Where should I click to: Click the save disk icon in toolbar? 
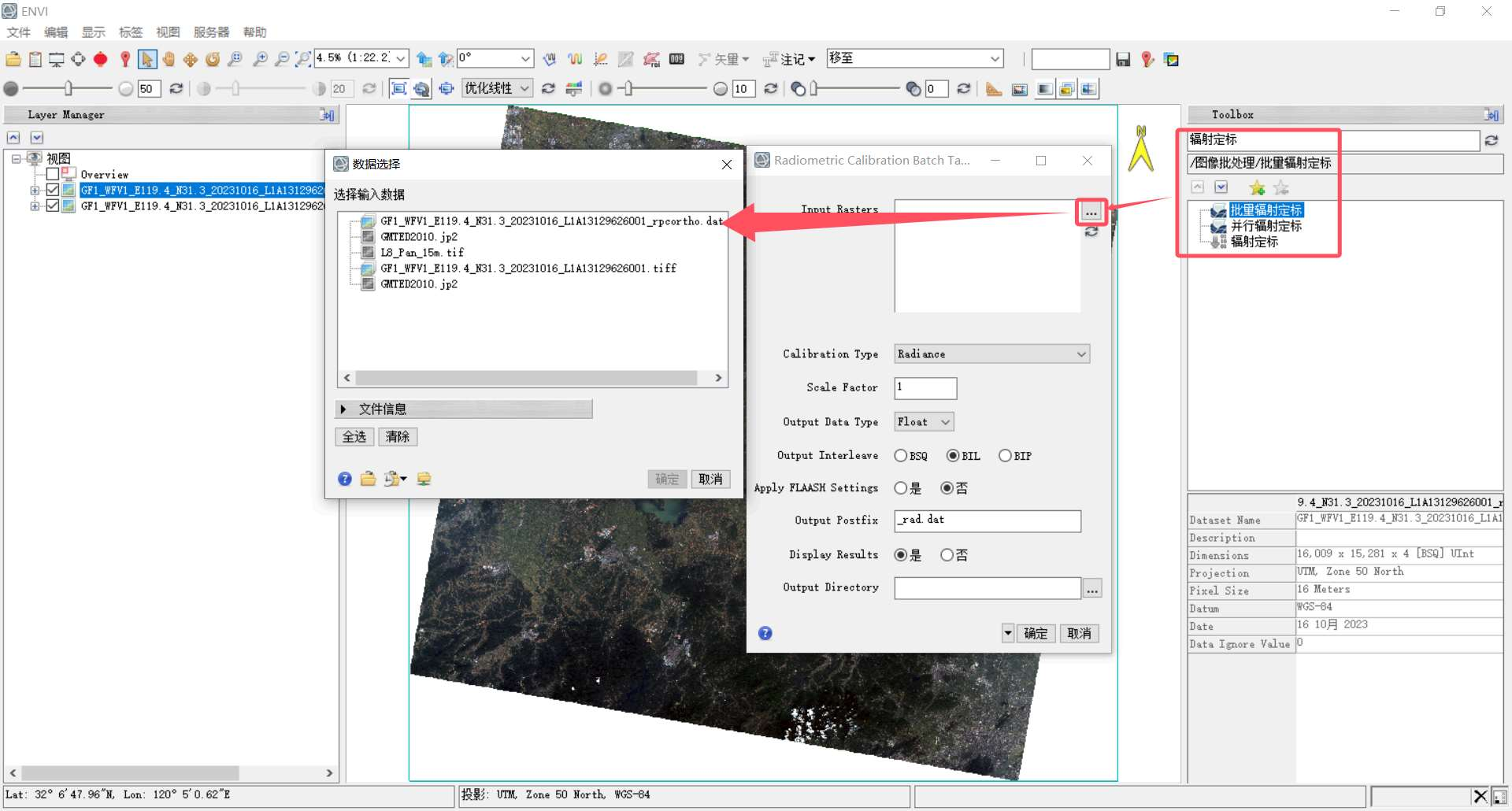(1123, 59)
